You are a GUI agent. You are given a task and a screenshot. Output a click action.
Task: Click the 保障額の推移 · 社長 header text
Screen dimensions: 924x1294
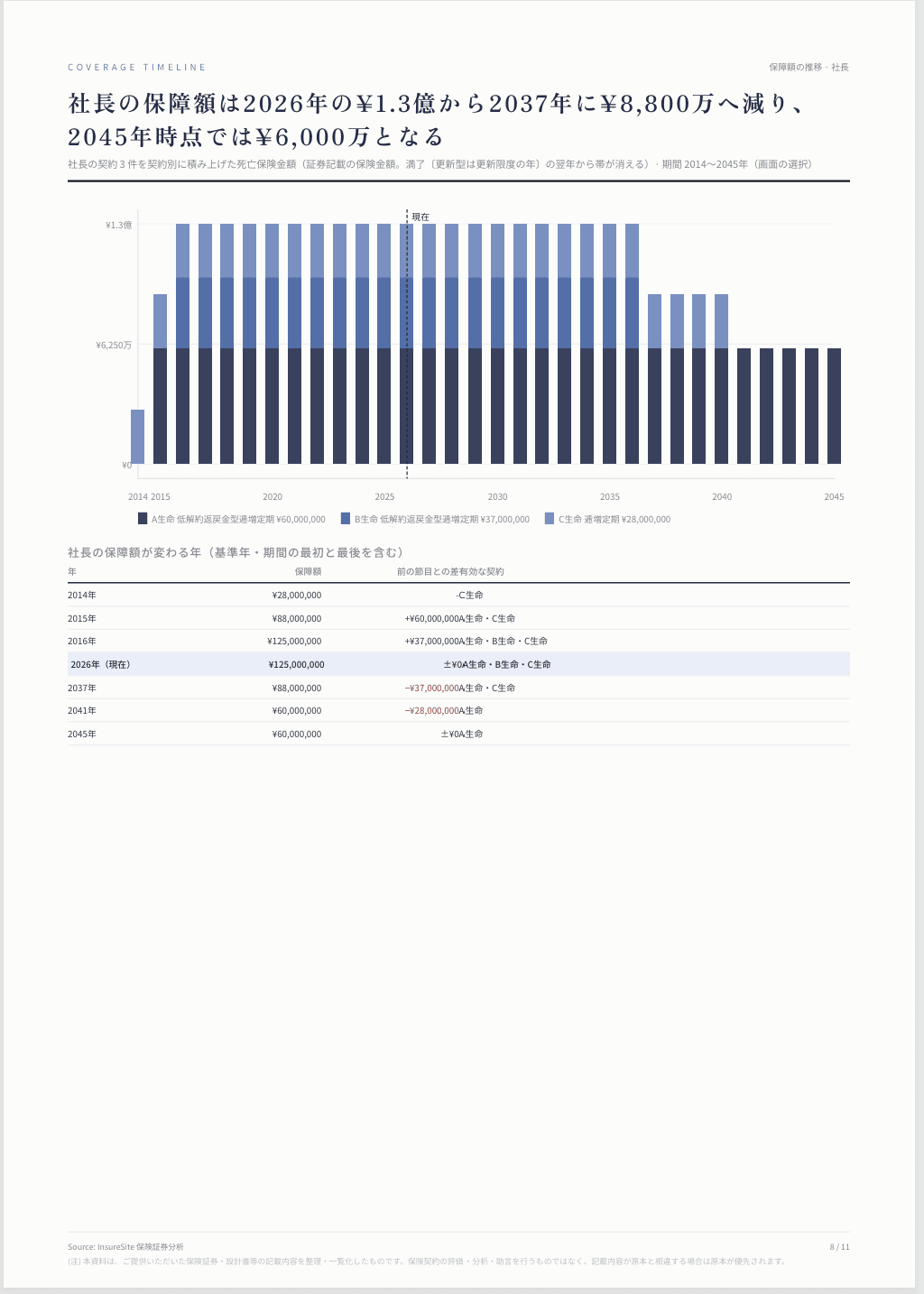809,68
